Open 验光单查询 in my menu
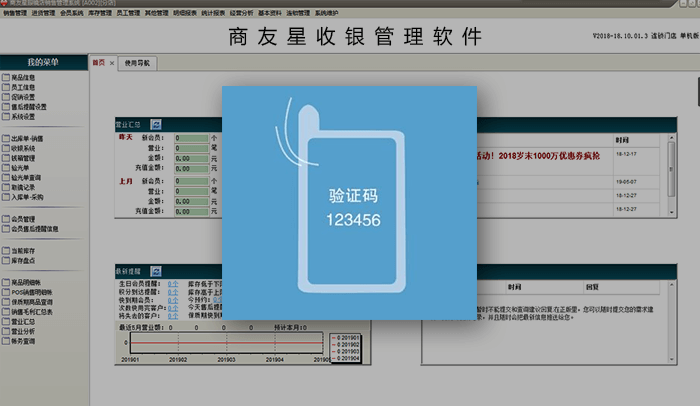Screen dimensions: 700x406 [x=21, y=178]
